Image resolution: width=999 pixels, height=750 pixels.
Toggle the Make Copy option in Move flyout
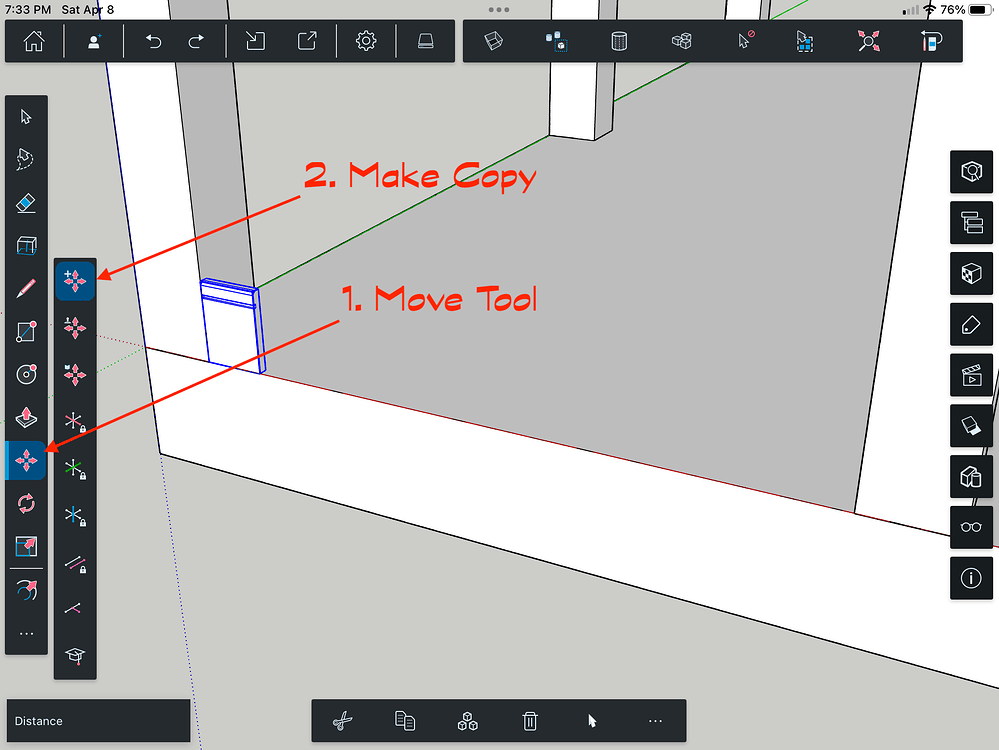pyautogui.click(x=75, y=280)
